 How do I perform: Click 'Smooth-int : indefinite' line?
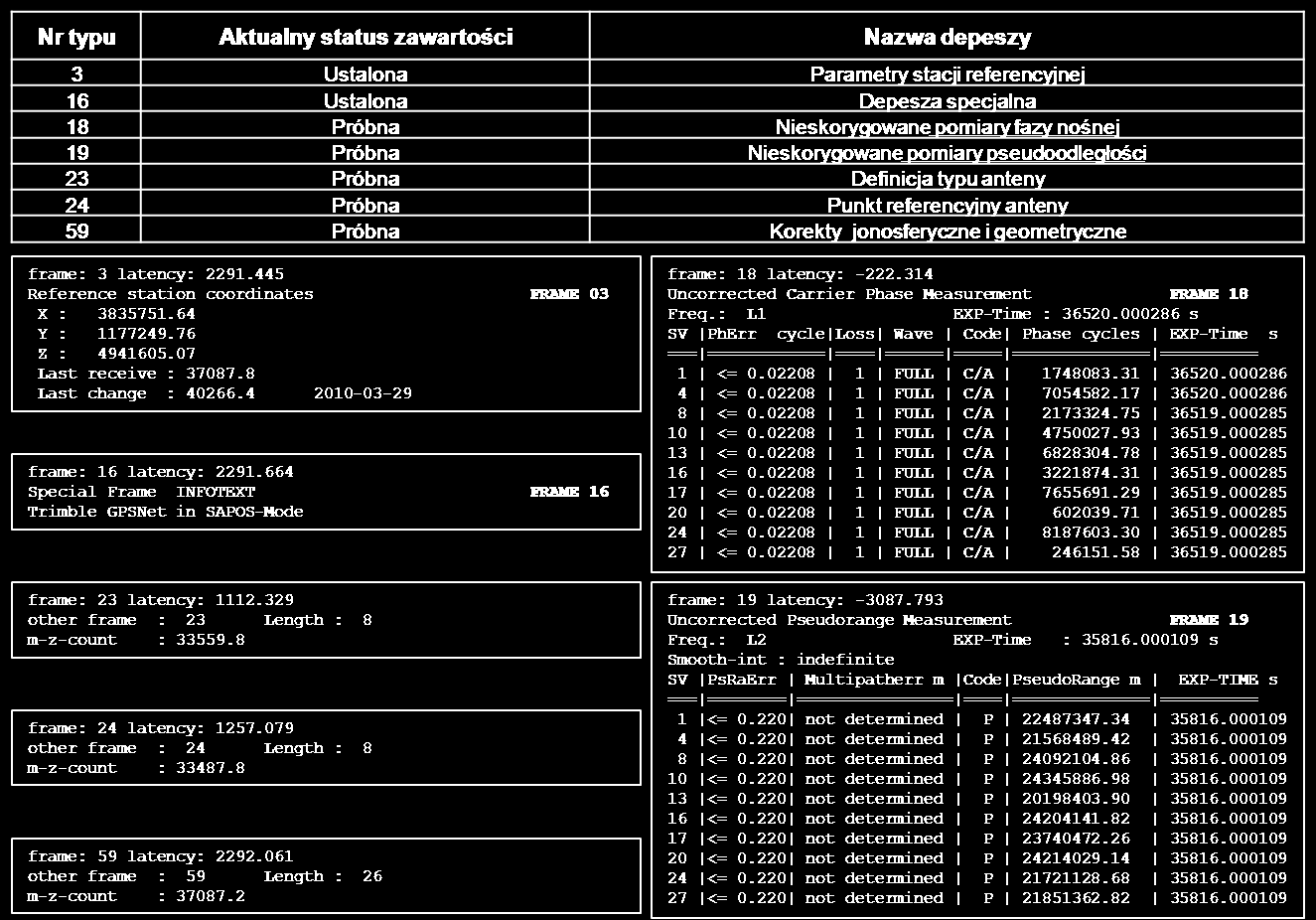tap(781, 660)
